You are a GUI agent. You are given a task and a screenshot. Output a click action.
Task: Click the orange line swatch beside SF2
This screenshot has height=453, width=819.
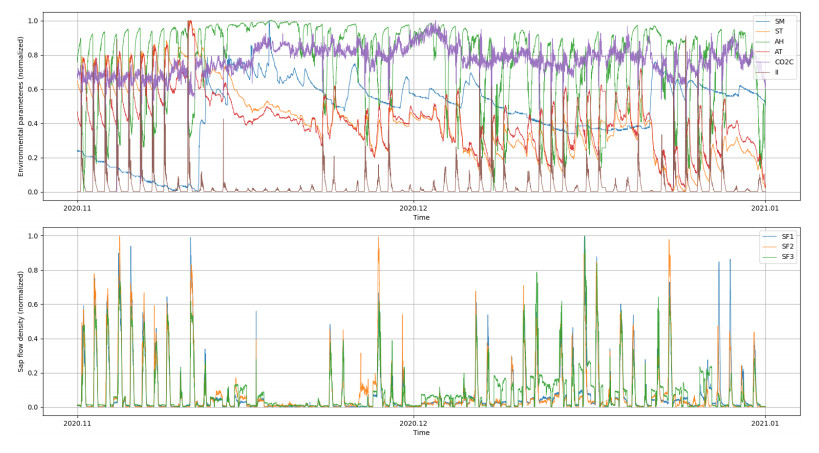tap(769, 246)
